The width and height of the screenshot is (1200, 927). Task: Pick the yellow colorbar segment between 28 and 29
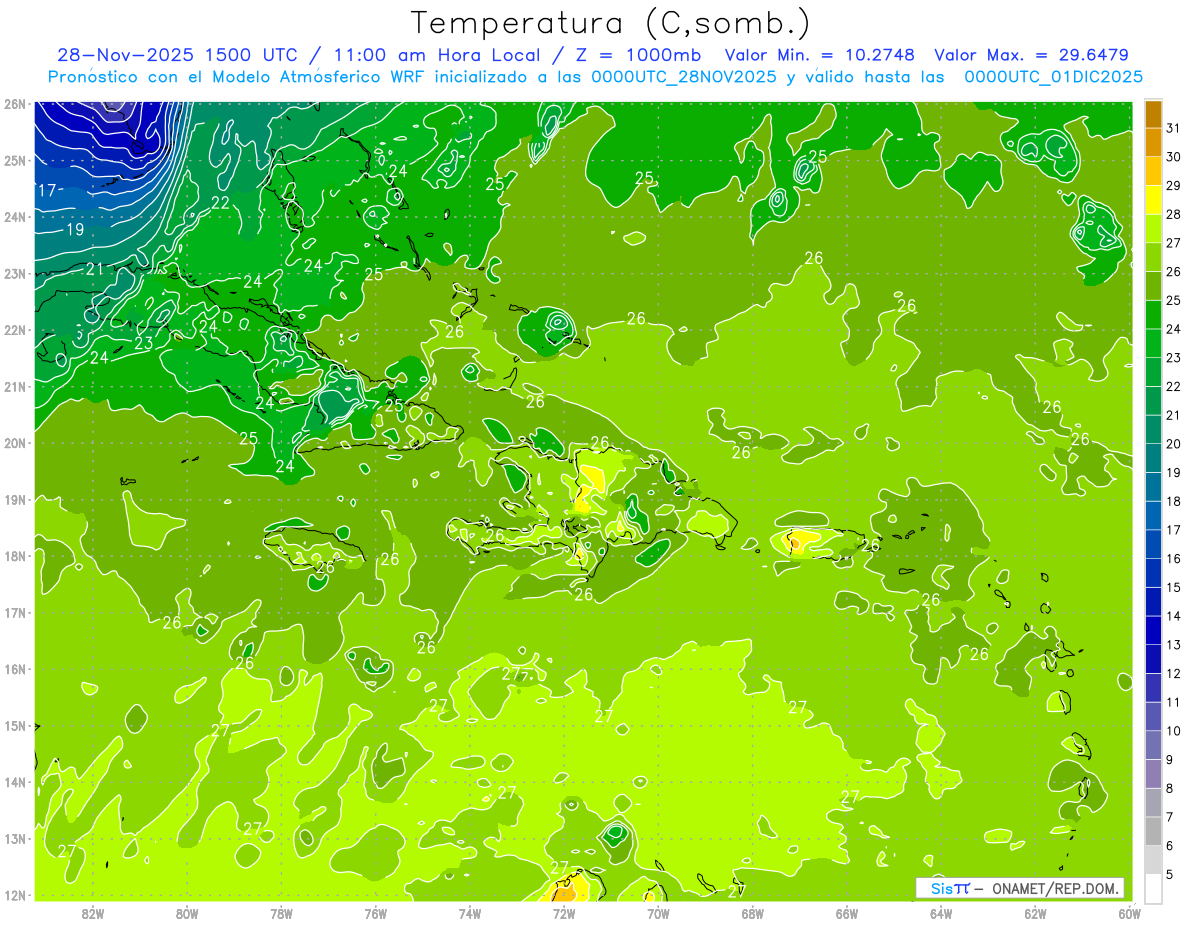click(x=1153, y=200)
